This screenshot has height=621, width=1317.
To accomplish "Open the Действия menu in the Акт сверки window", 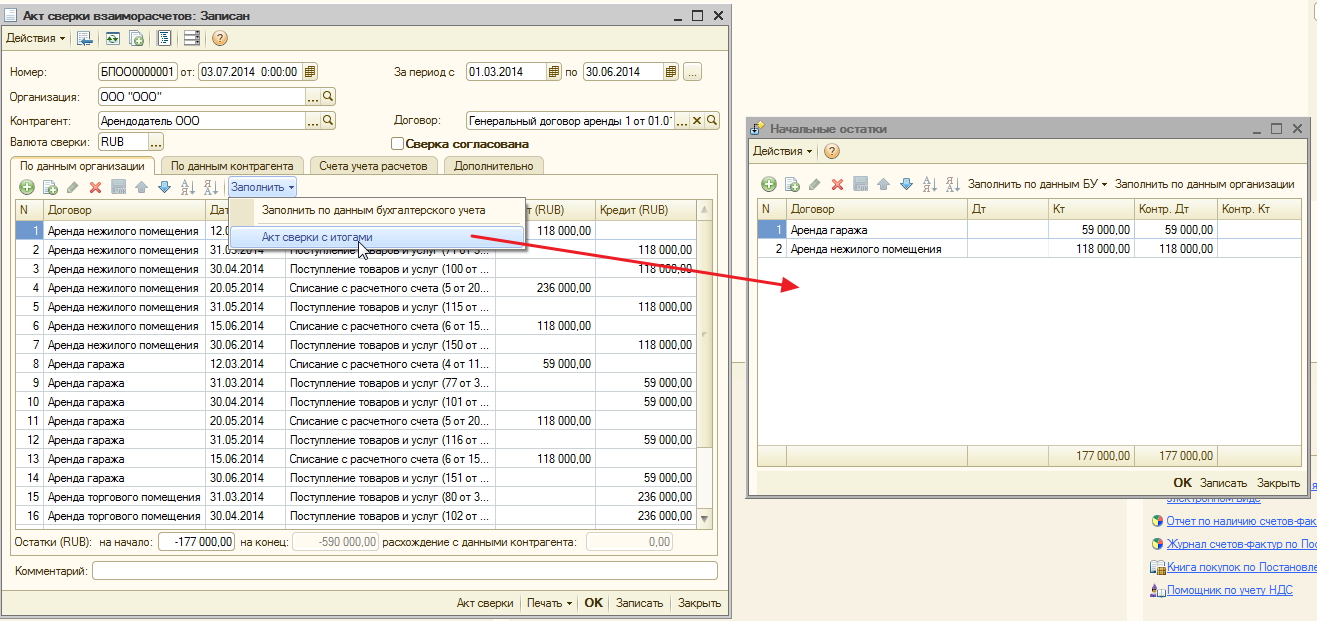I will (36, 38).
